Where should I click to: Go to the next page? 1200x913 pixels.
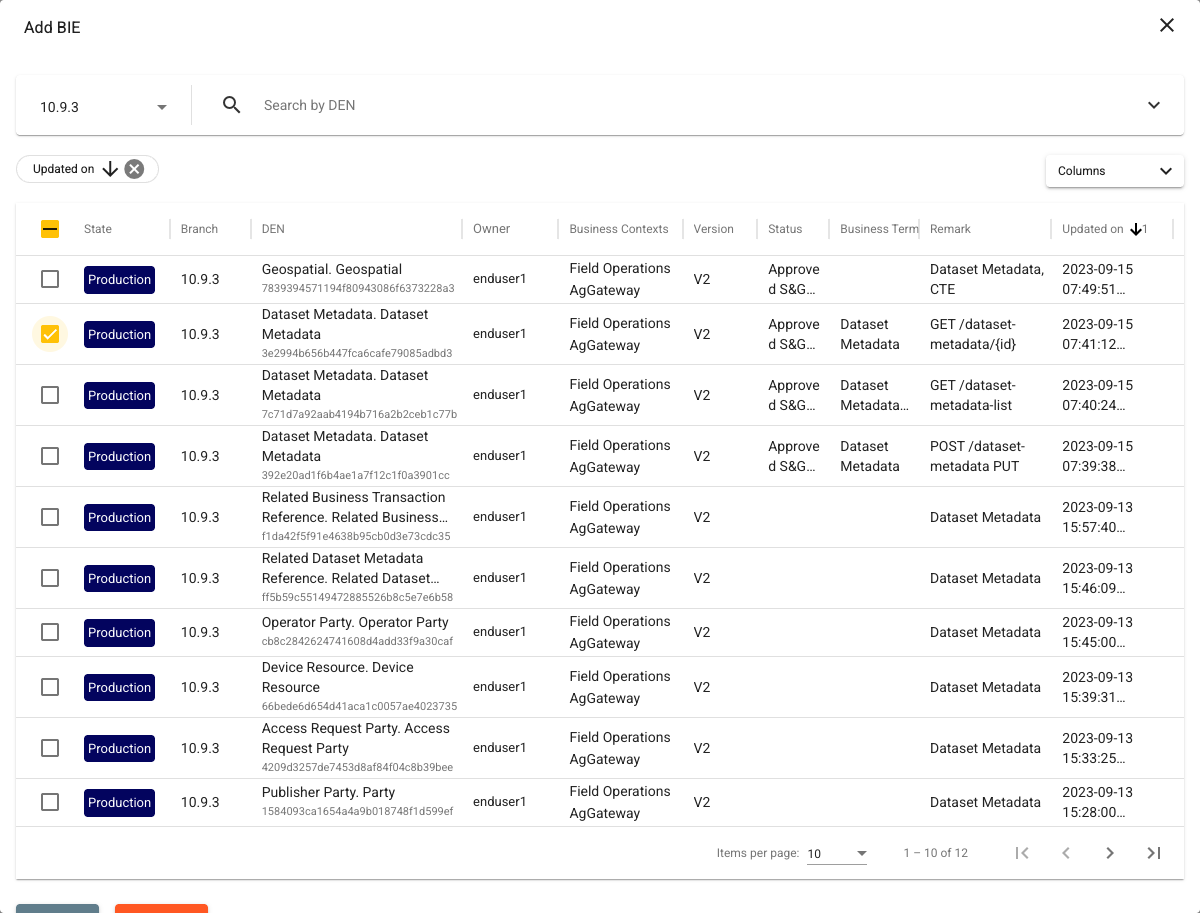[x=1110, y=853]
